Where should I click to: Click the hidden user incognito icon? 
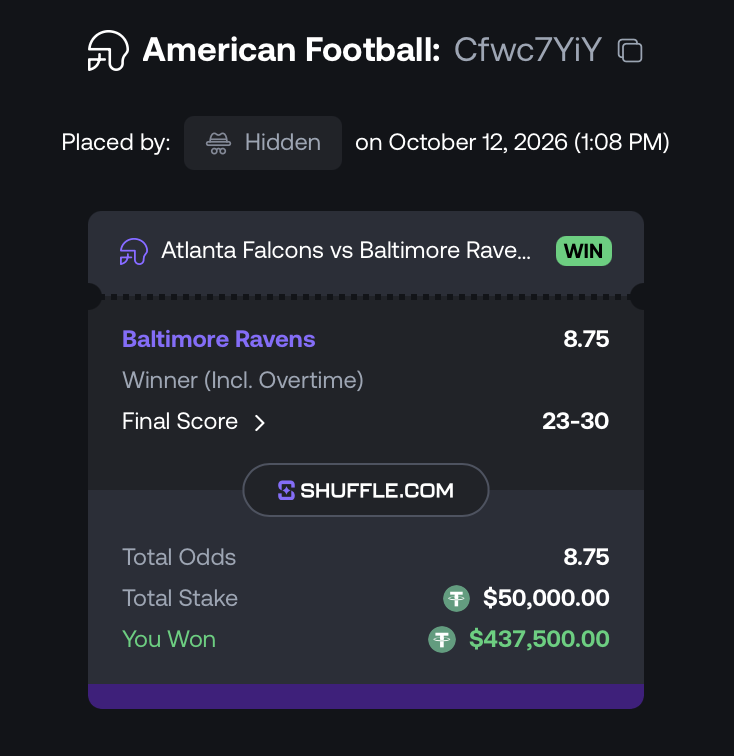(x=218, y=143)
